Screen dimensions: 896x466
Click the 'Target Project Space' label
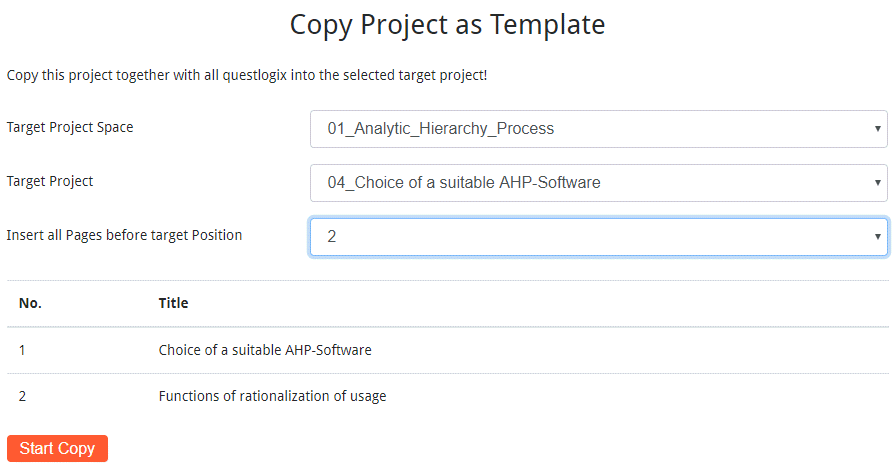70,127
